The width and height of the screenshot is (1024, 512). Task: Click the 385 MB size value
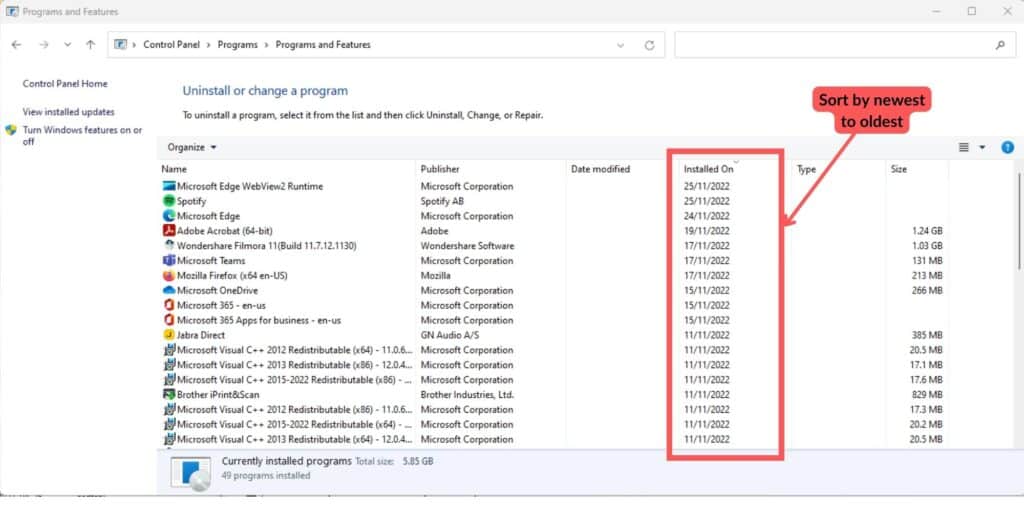927,335
